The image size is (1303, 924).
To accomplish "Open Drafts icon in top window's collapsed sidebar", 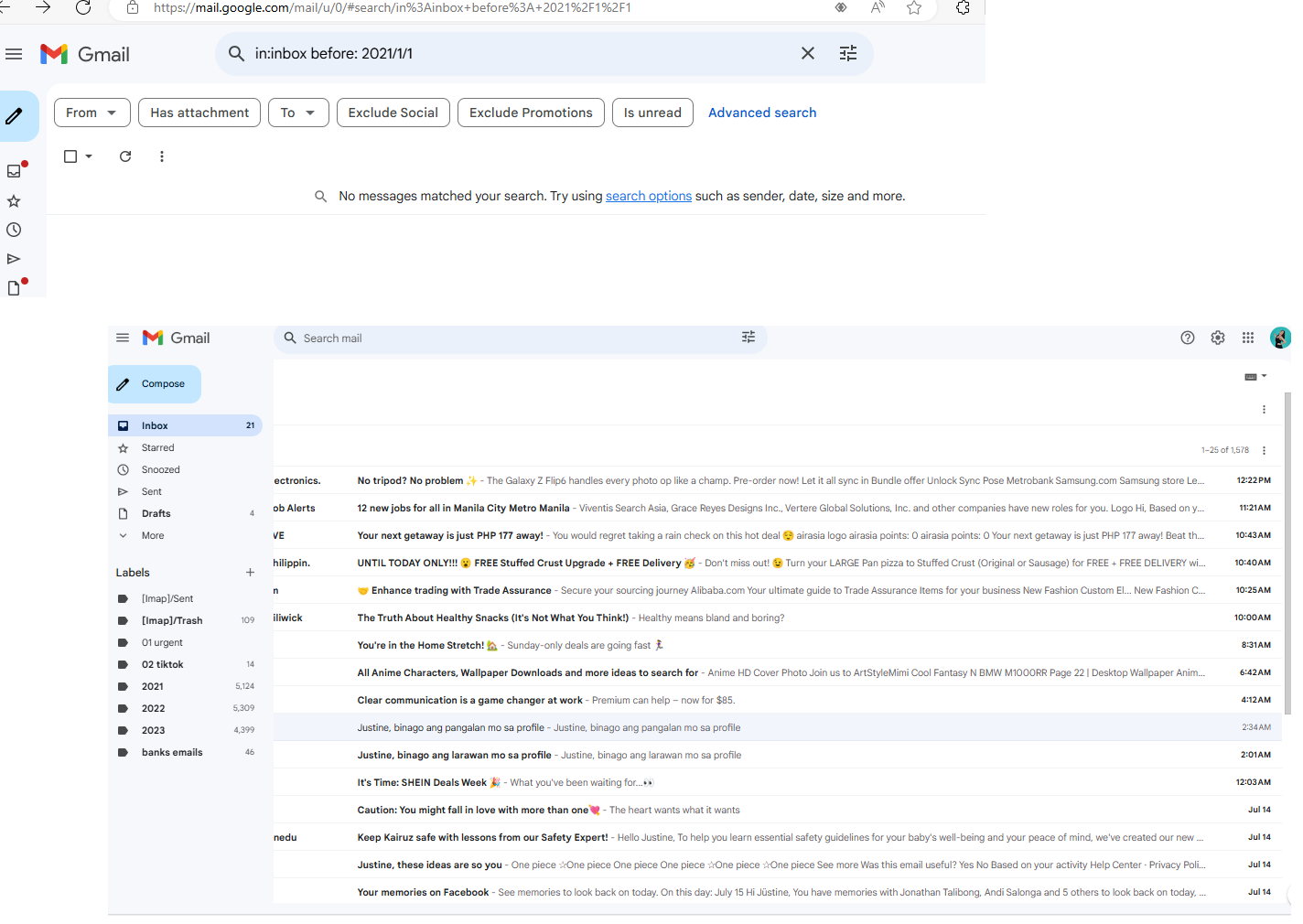I will 14,288.
